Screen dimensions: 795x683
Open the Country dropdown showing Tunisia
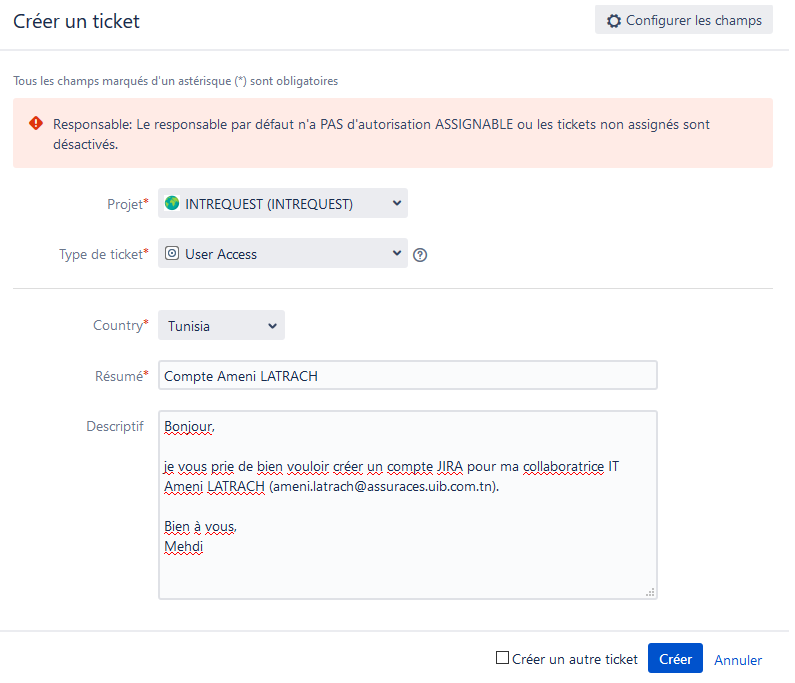[x=222, y=325]
